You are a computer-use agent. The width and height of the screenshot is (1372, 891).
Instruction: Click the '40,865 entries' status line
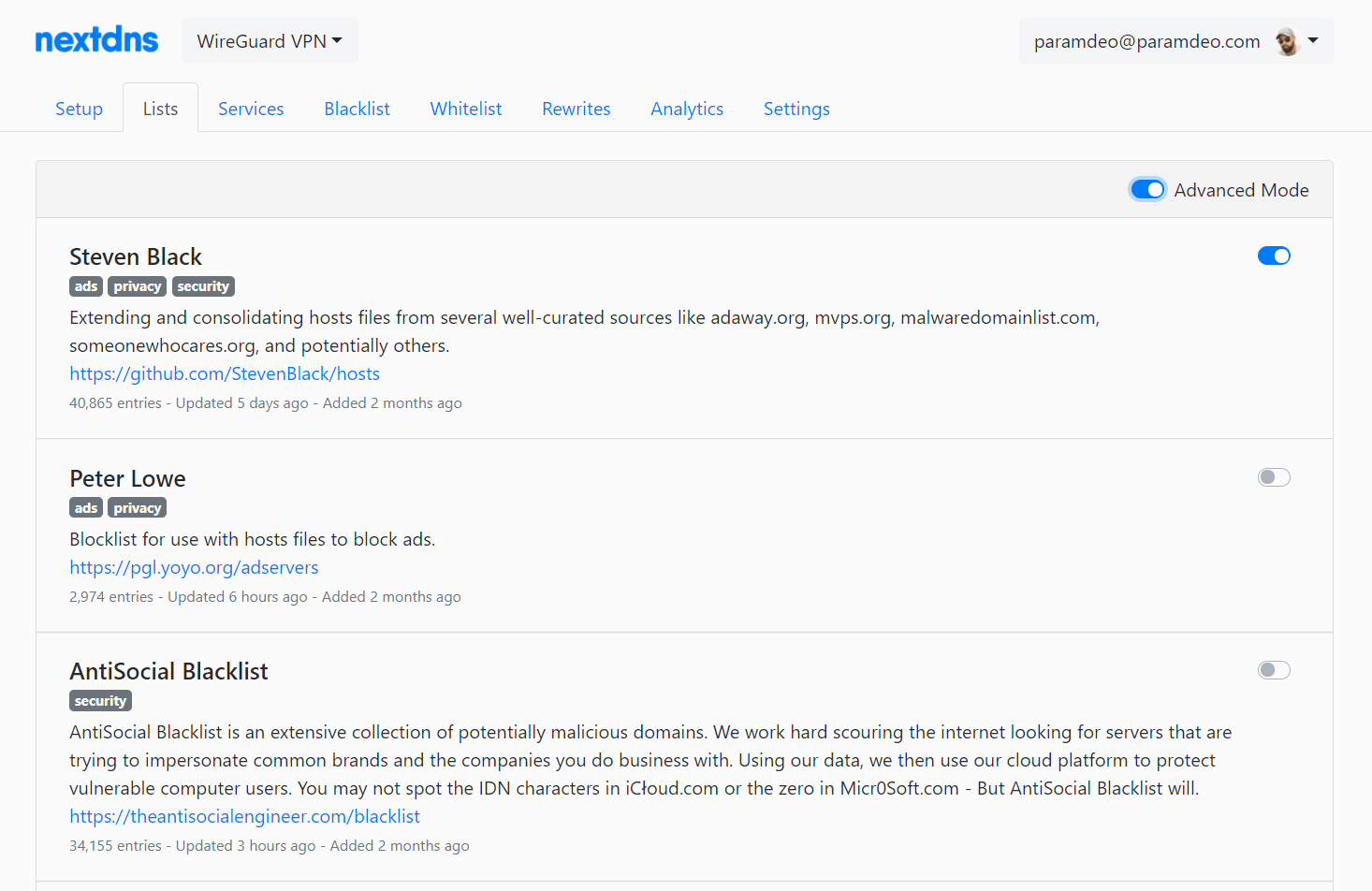coord(266,403)
